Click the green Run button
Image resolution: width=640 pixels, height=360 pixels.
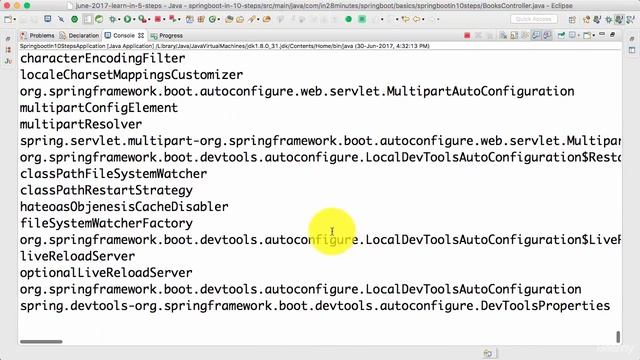[127, 19]
